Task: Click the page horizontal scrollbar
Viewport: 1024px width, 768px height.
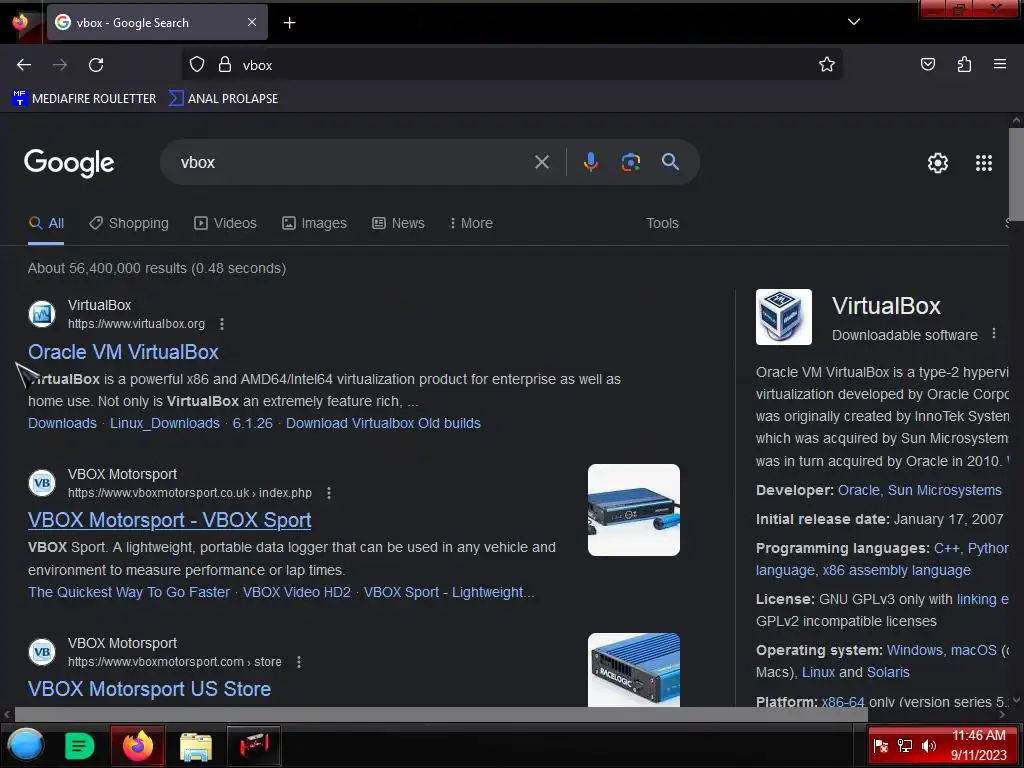Action: (x=441, y=714)
